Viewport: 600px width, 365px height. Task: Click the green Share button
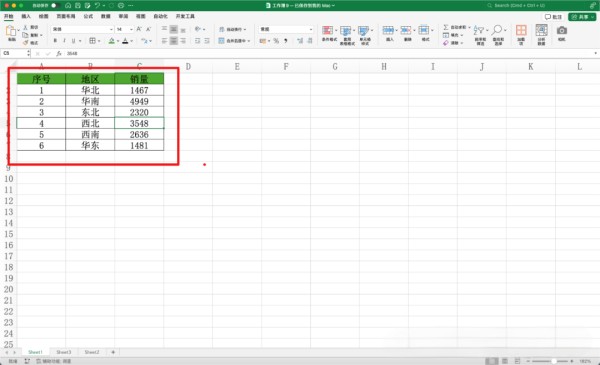pos(581,17)
